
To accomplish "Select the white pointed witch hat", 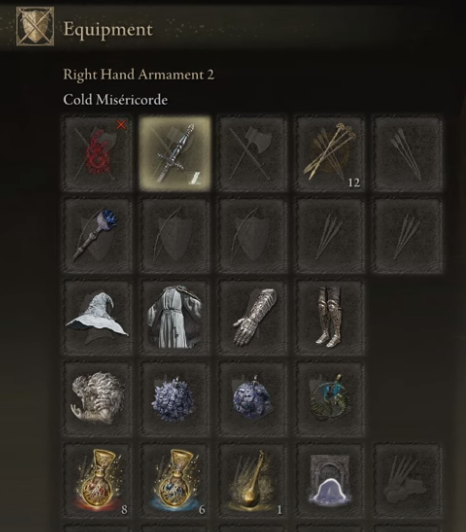I will 97,318.
